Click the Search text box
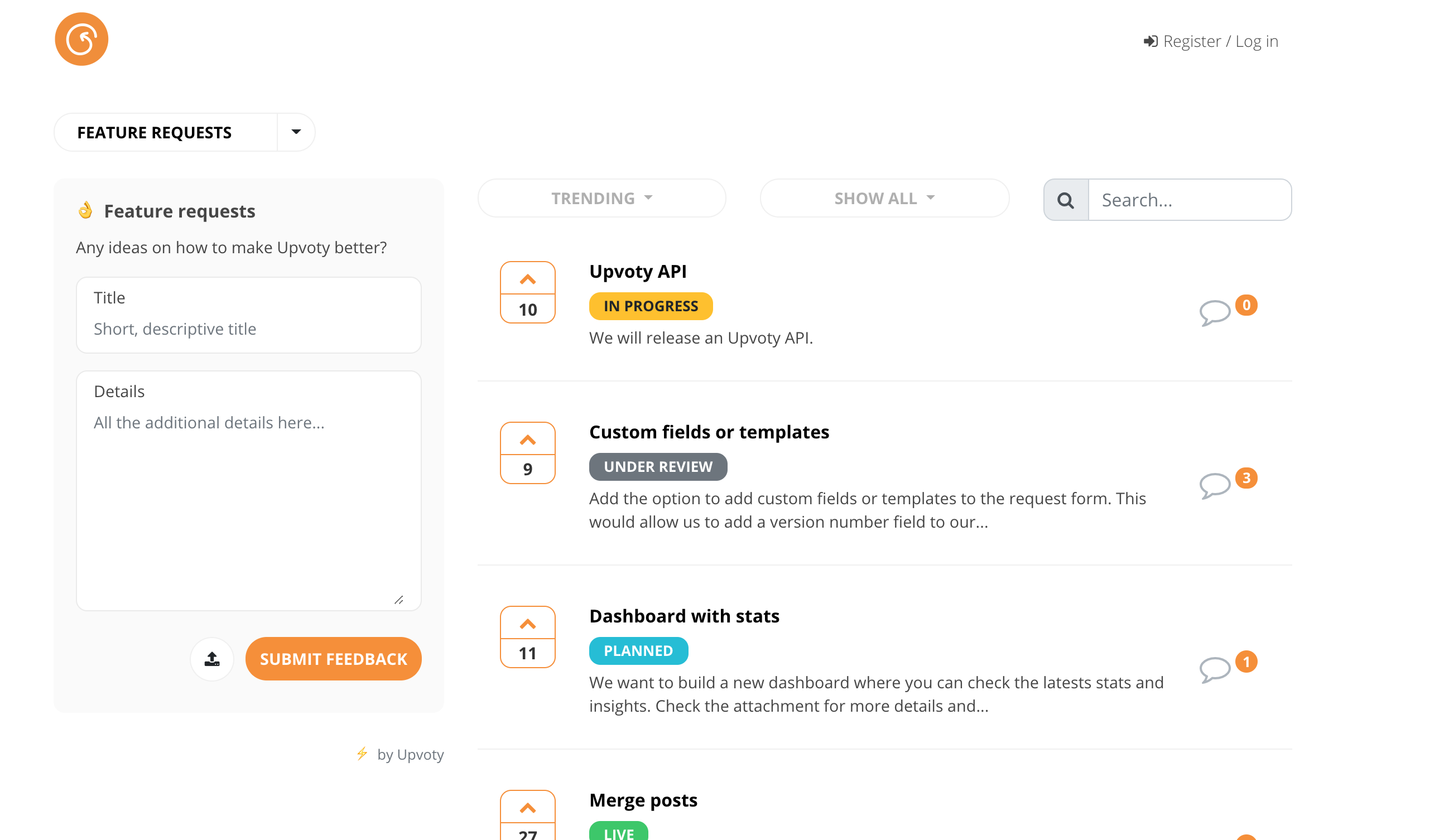 pyautogui.click(x=1189, y=200)
